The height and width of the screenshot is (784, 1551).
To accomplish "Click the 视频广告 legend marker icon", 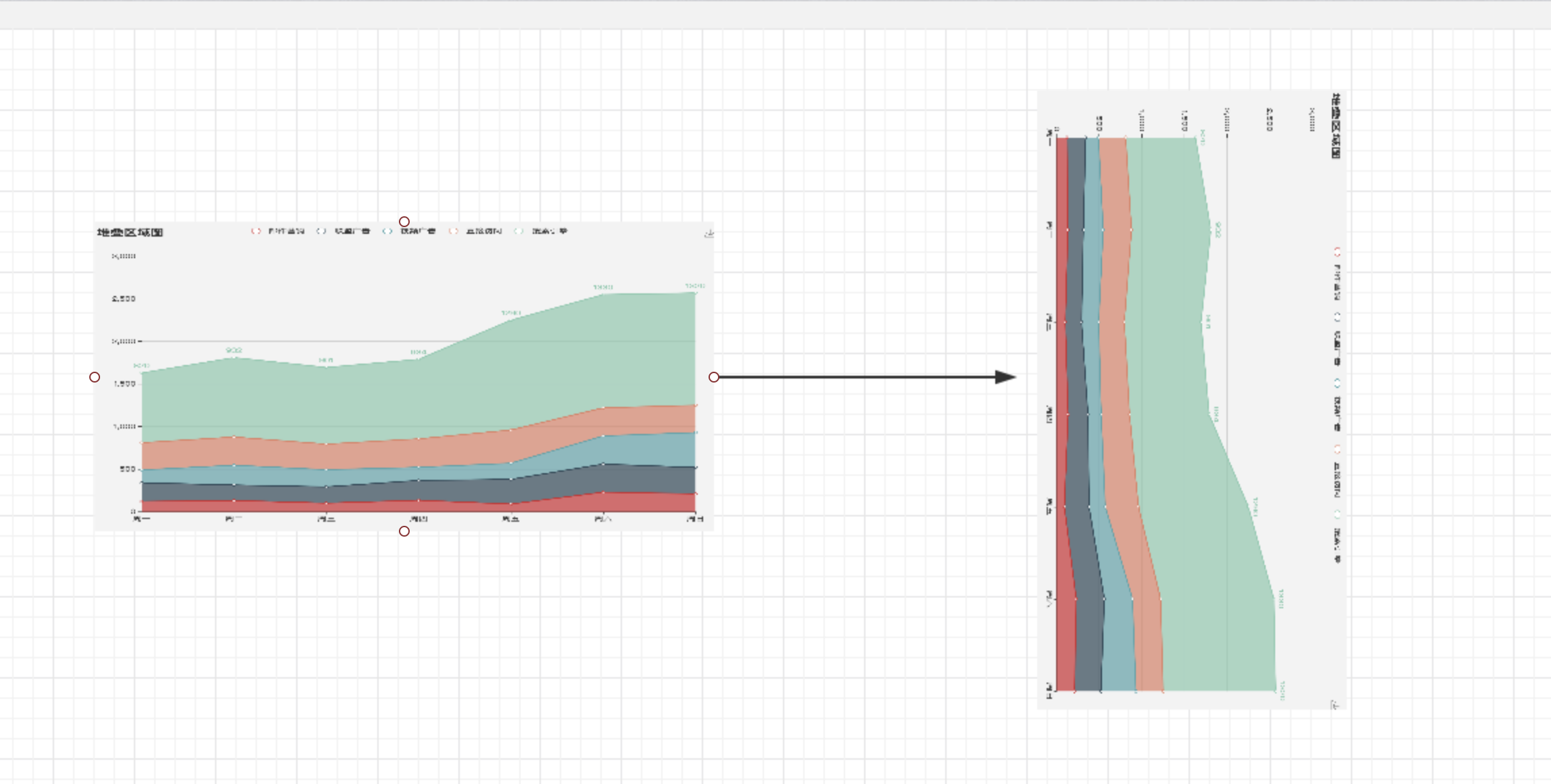I will coord(386,230).
